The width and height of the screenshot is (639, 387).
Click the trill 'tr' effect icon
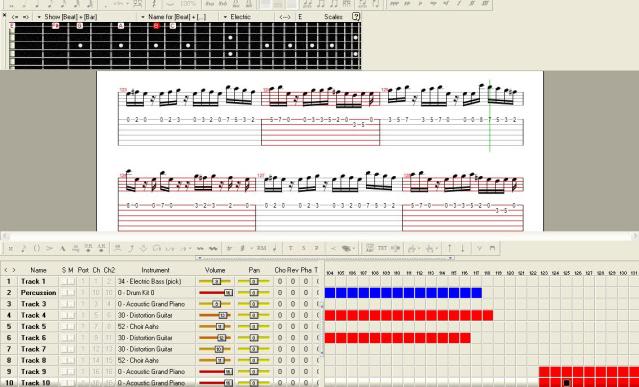coord(229,248)
